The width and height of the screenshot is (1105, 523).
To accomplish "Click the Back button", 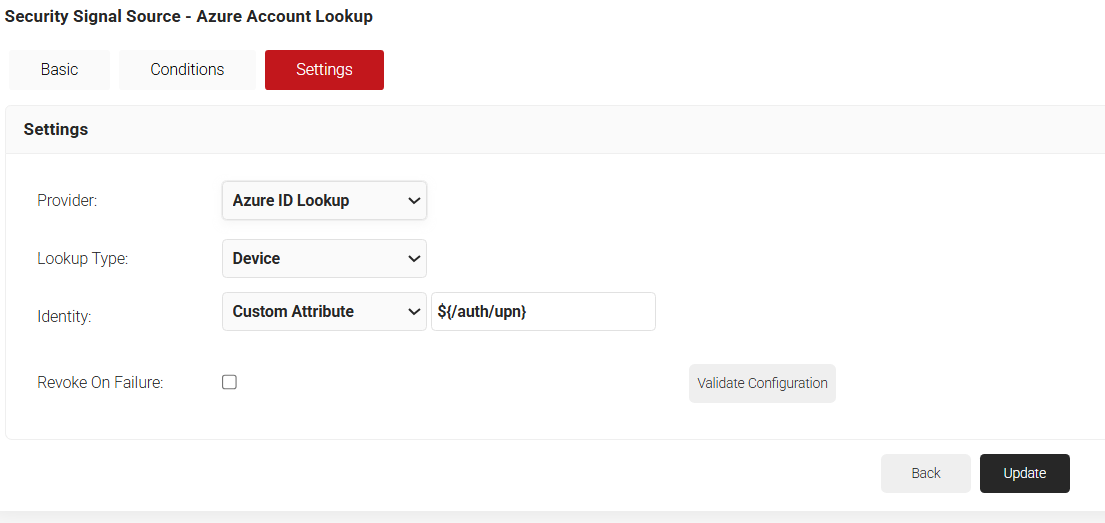I will 925,473.
